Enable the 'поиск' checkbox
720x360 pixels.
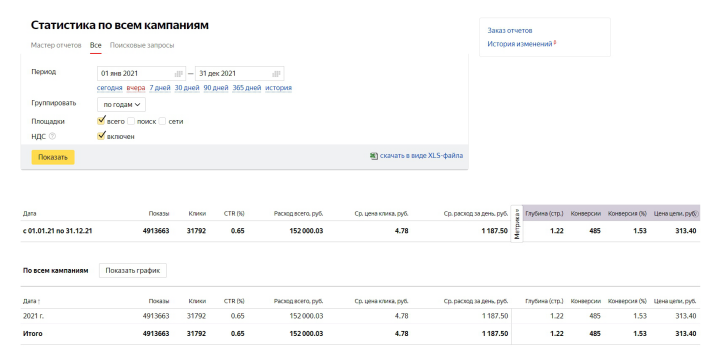[131, 122]
